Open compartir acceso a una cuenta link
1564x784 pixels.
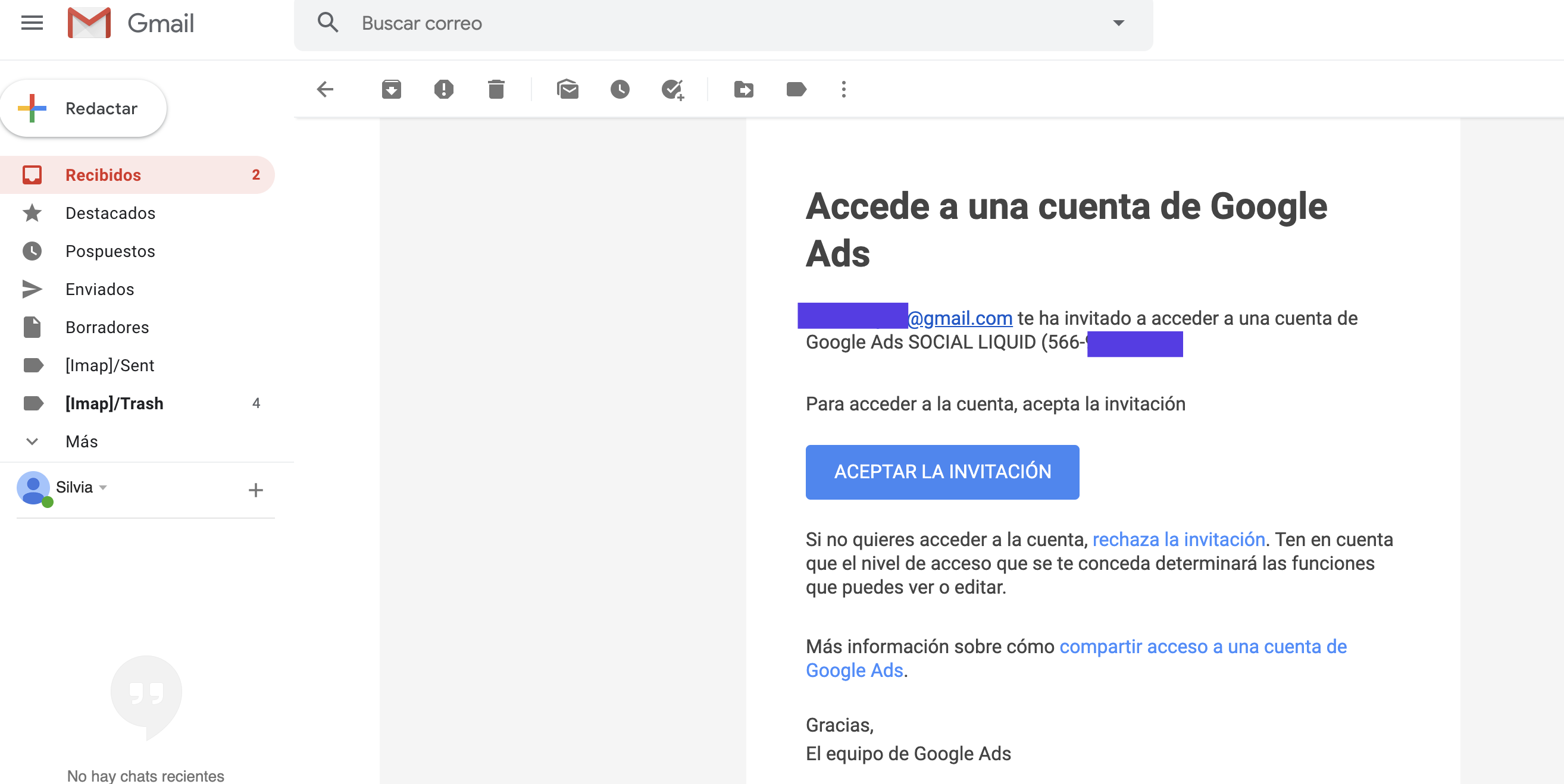tap(1076, 658)
